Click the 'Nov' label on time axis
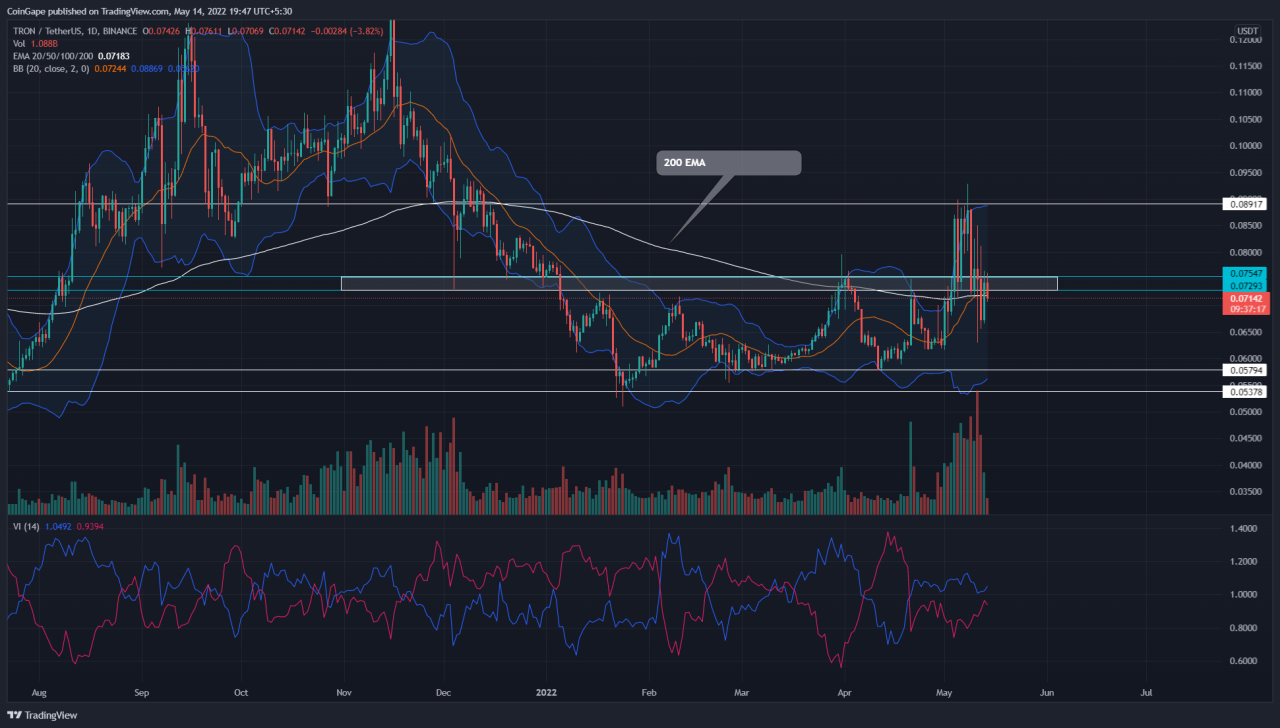The image size is (1280, 728). [x=344, y=690]
